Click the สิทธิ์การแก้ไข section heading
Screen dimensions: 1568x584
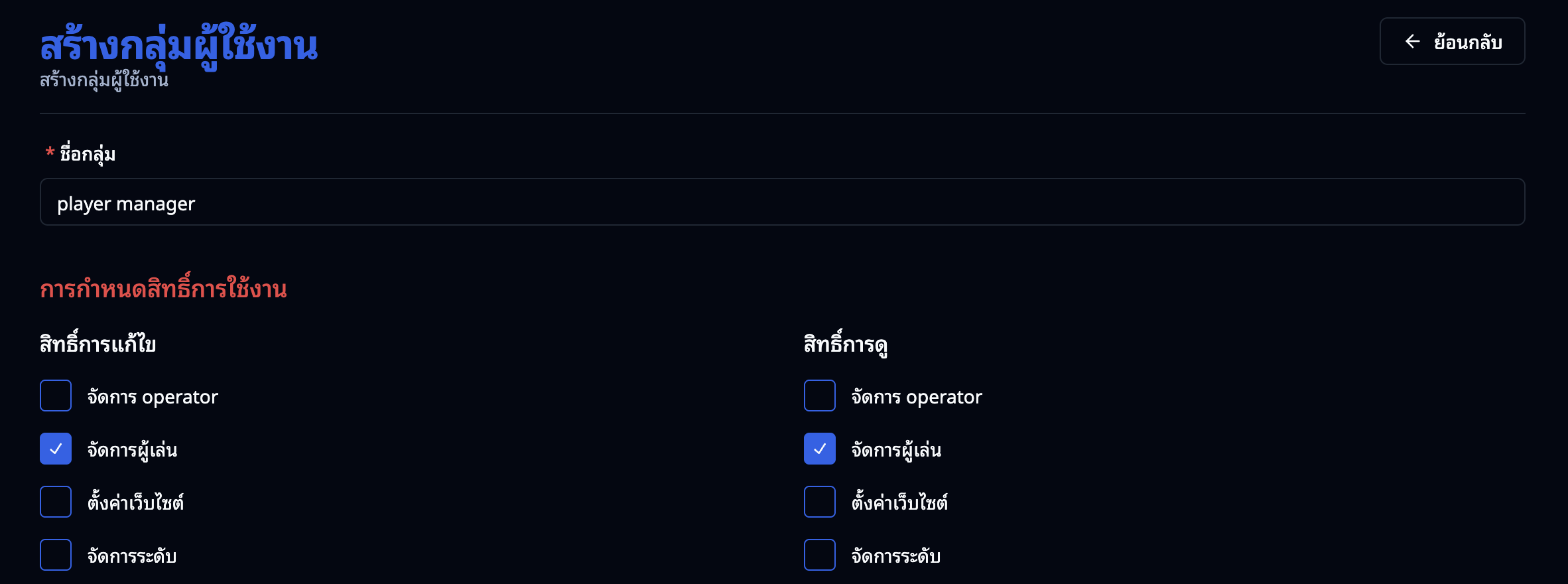[97, 344]
